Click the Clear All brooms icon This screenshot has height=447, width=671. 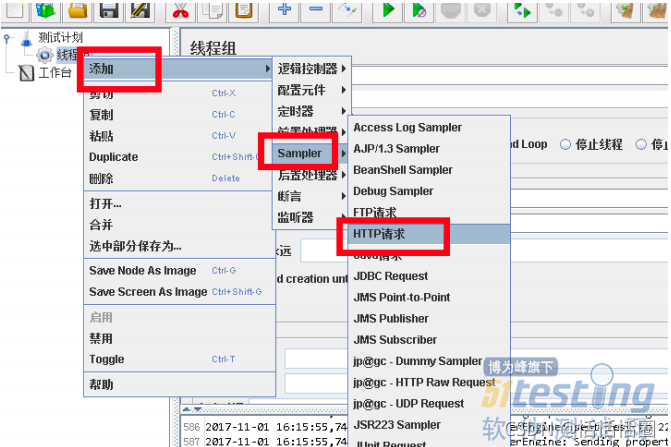tap(656, 9)
